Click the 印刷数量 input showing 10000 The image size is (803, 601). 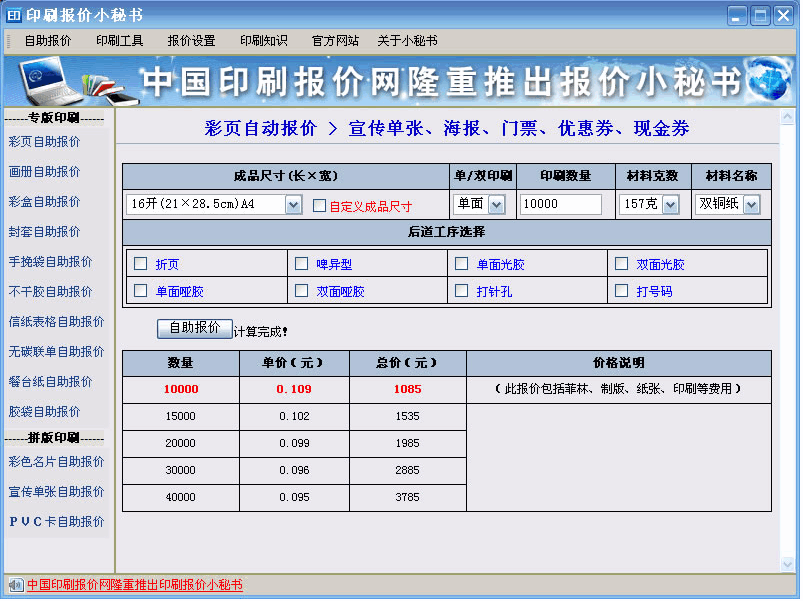pos(560,204)
